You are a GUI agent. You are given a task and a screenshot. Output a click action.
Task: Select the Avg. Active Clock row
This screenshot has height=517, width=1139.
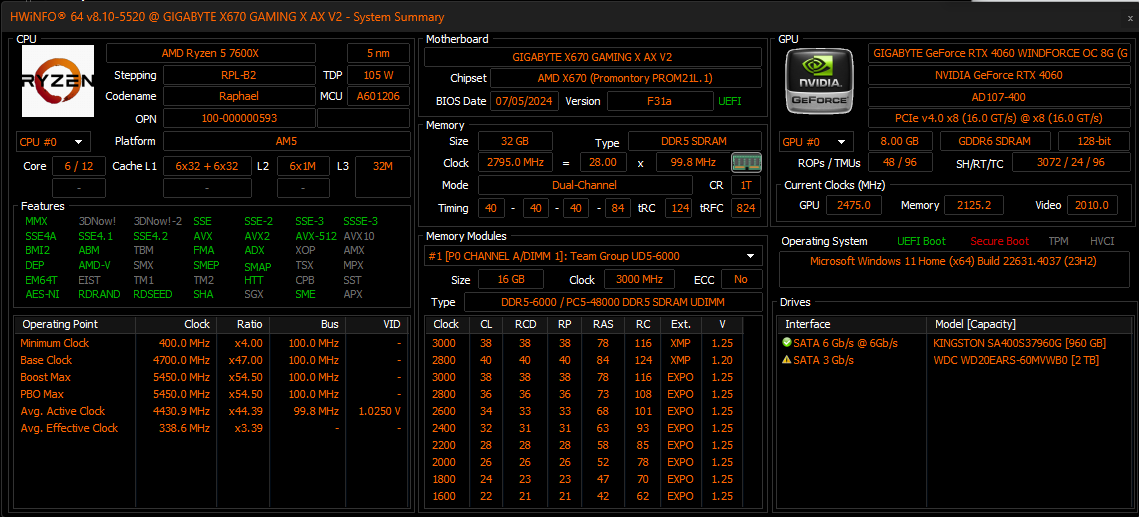point(211,411)
